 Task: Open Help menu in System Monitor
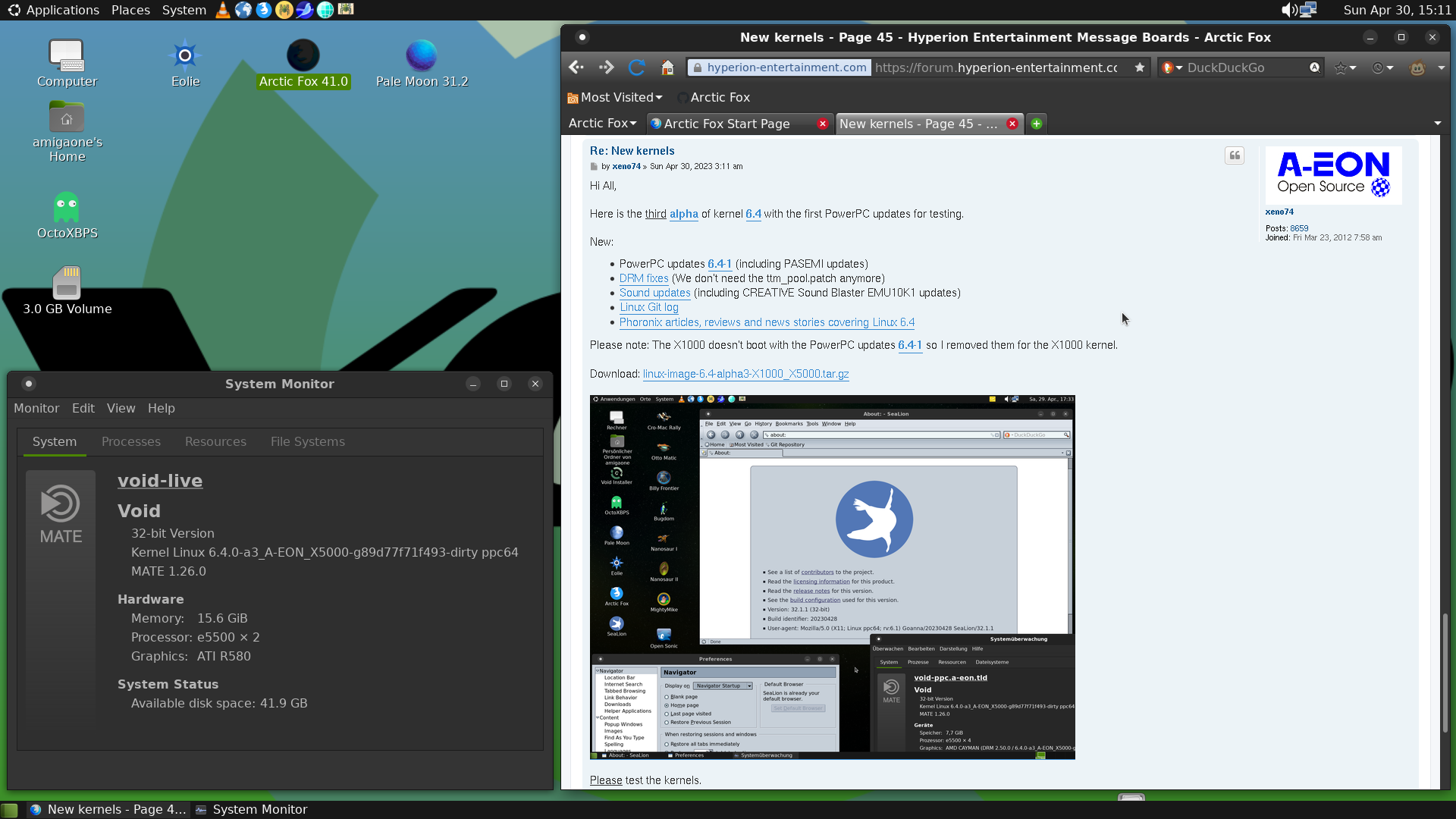(x=162, y=408)
